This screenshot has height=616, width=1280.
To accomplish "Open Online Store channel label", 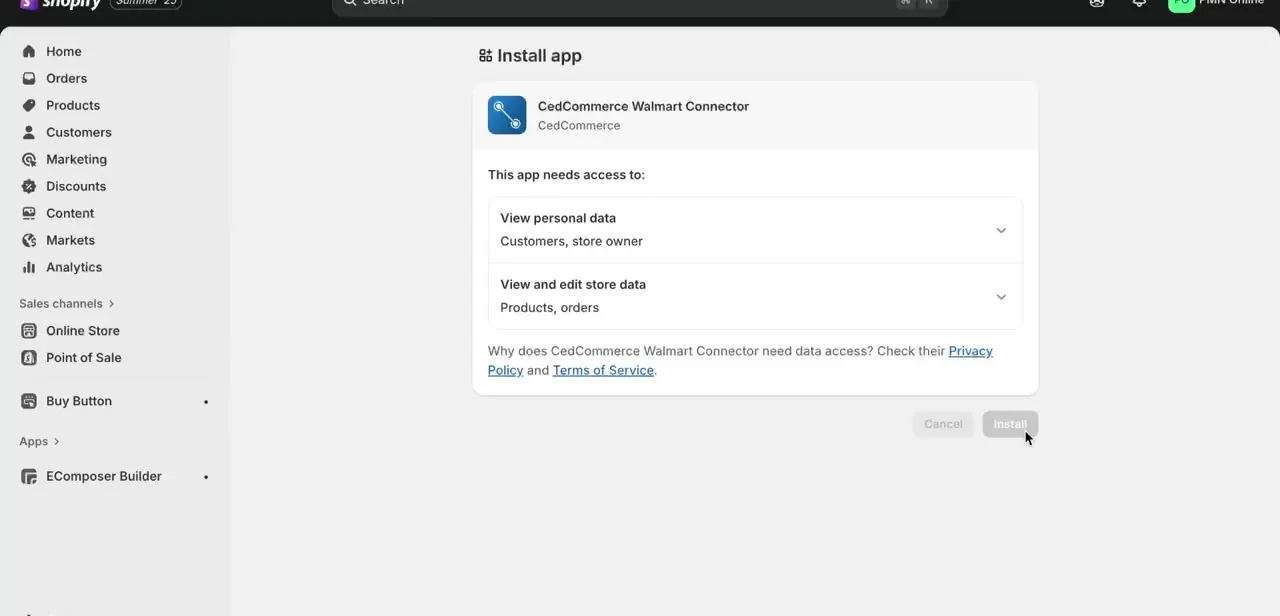I will click(83, 331).
